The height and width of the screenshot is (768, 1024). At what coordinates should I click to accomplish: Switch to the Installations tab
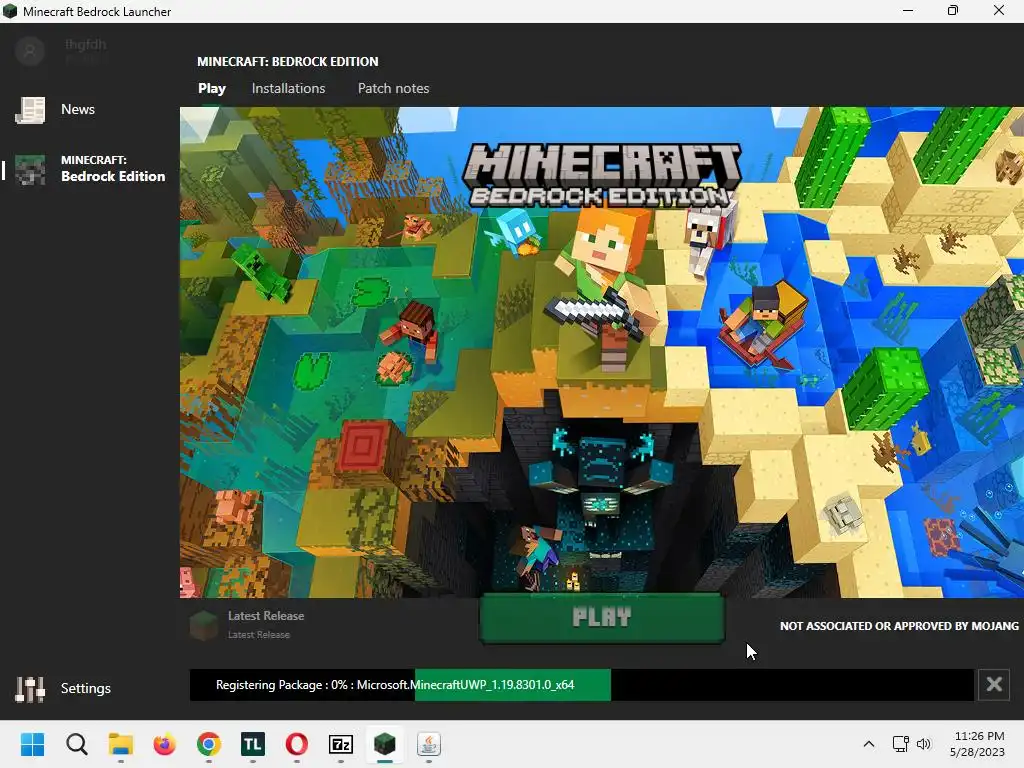[x=288, y=88]
